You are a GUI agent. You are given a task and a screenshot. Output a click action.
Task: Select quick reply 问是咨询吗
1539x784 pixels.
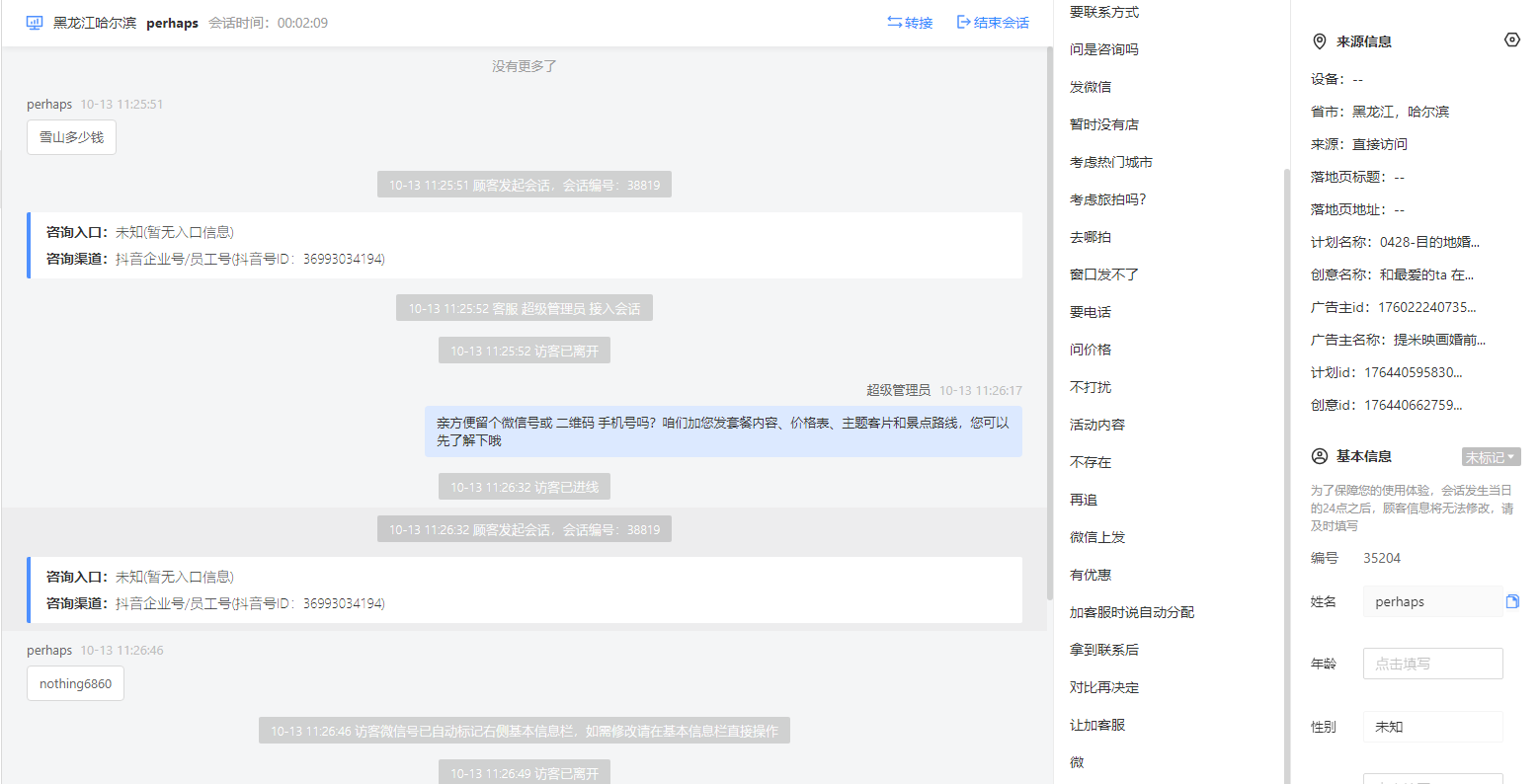pyautogui.click(x=1104, y=49)
